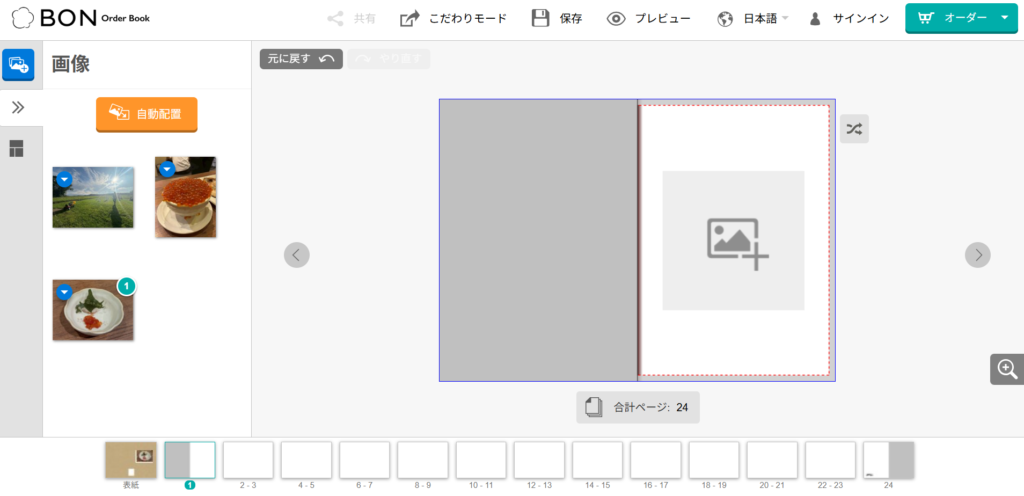Click サインイン to sign in
1024x496 pixels.
point(849,18)
